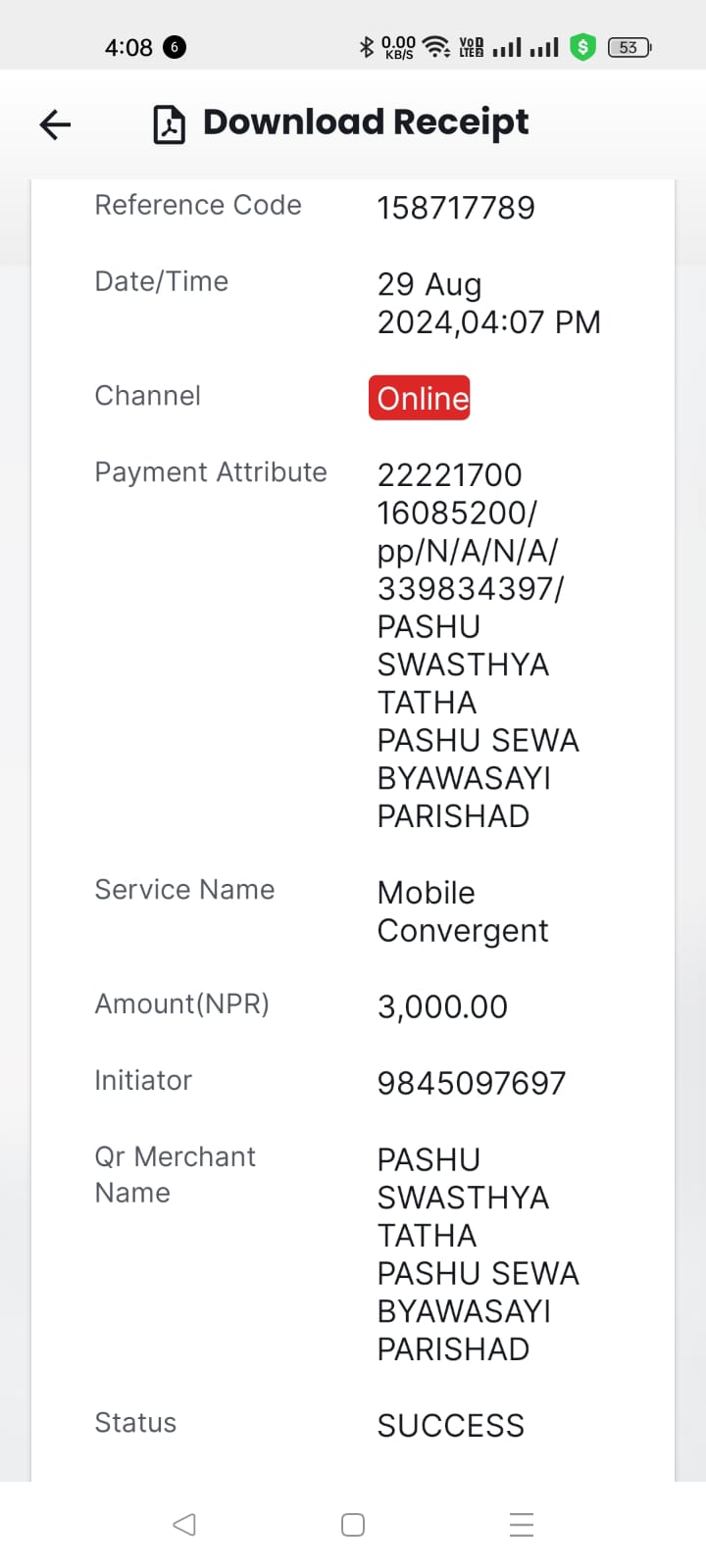Click the PDF download receipt icon
This screenshot has width=706, height=1568.
(x=170, y=124)
